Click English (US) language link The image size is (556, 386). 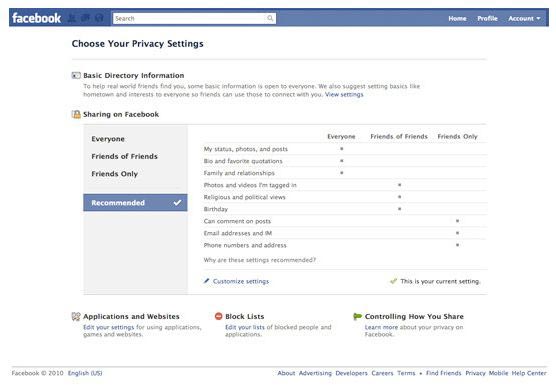85,373
